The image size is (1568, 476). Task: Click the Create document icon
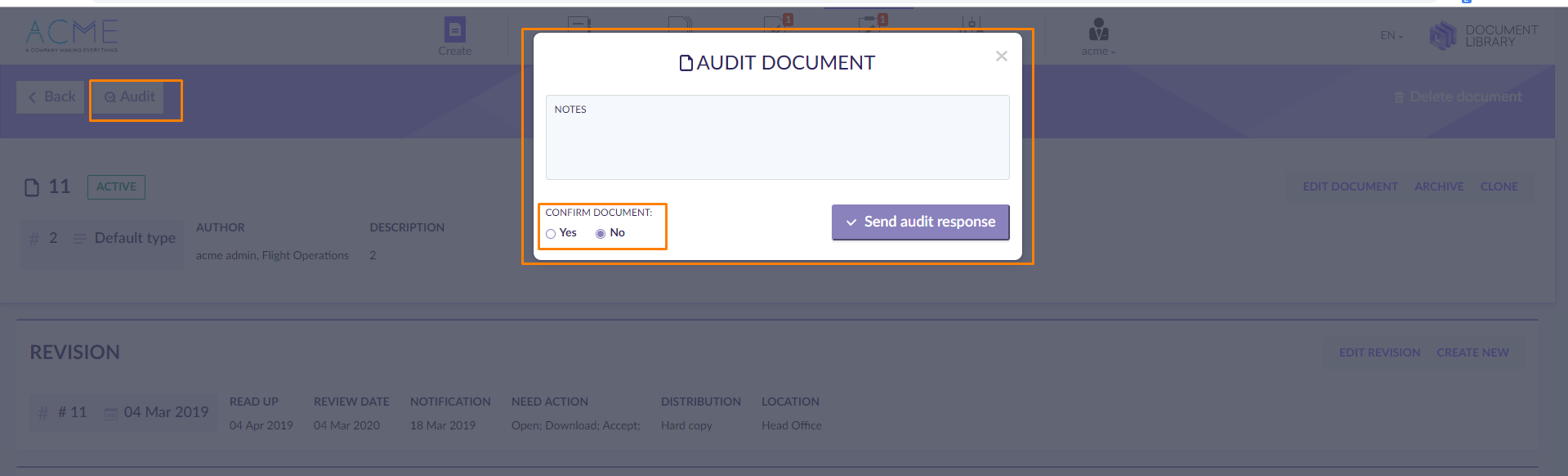coord(454,30)
